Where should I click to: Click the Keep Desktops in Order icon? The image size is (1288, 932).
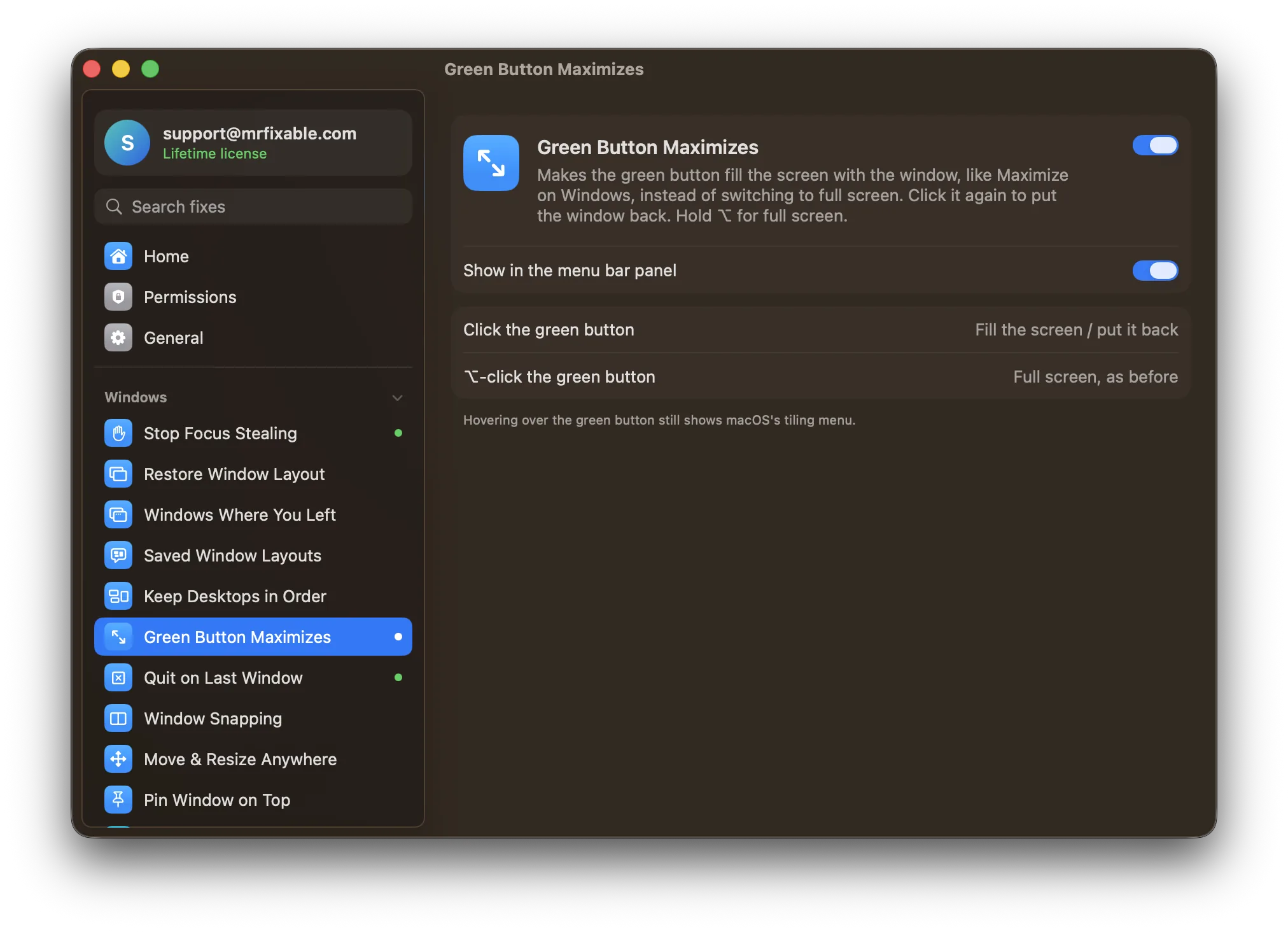[x=118, y=596]
